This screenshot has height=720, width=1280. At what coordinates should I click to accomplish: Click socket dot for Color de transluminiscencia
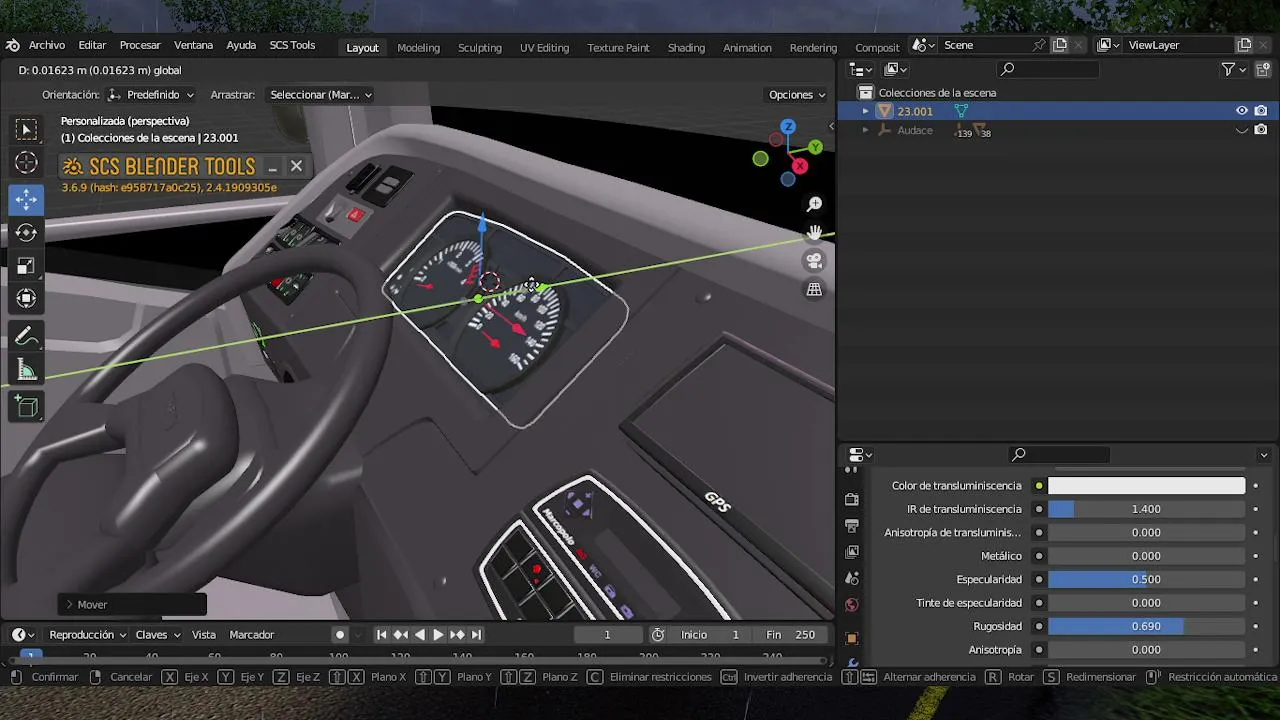(x=1039, y=486)
